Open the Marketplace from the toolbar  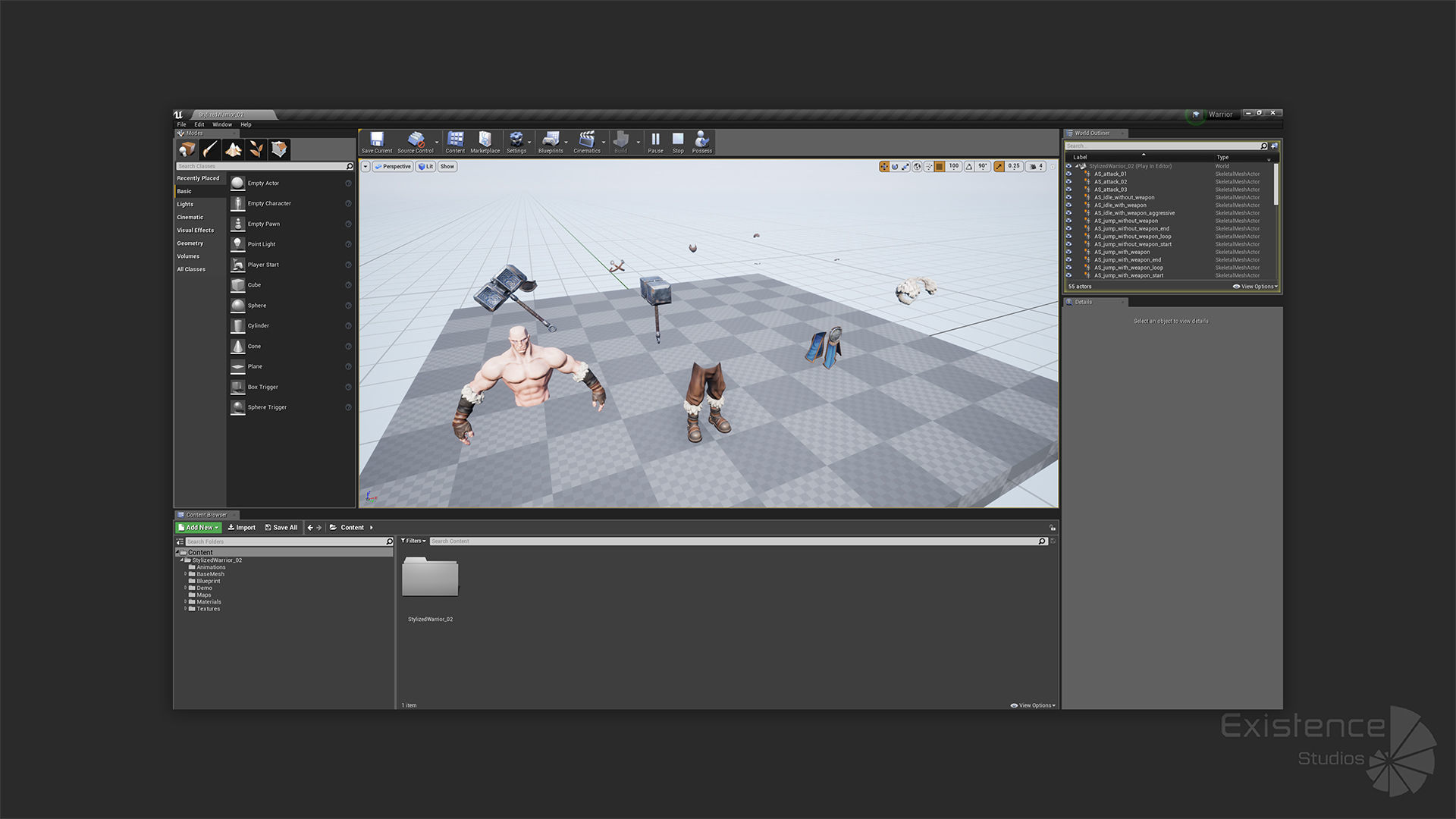pos(485,141)
